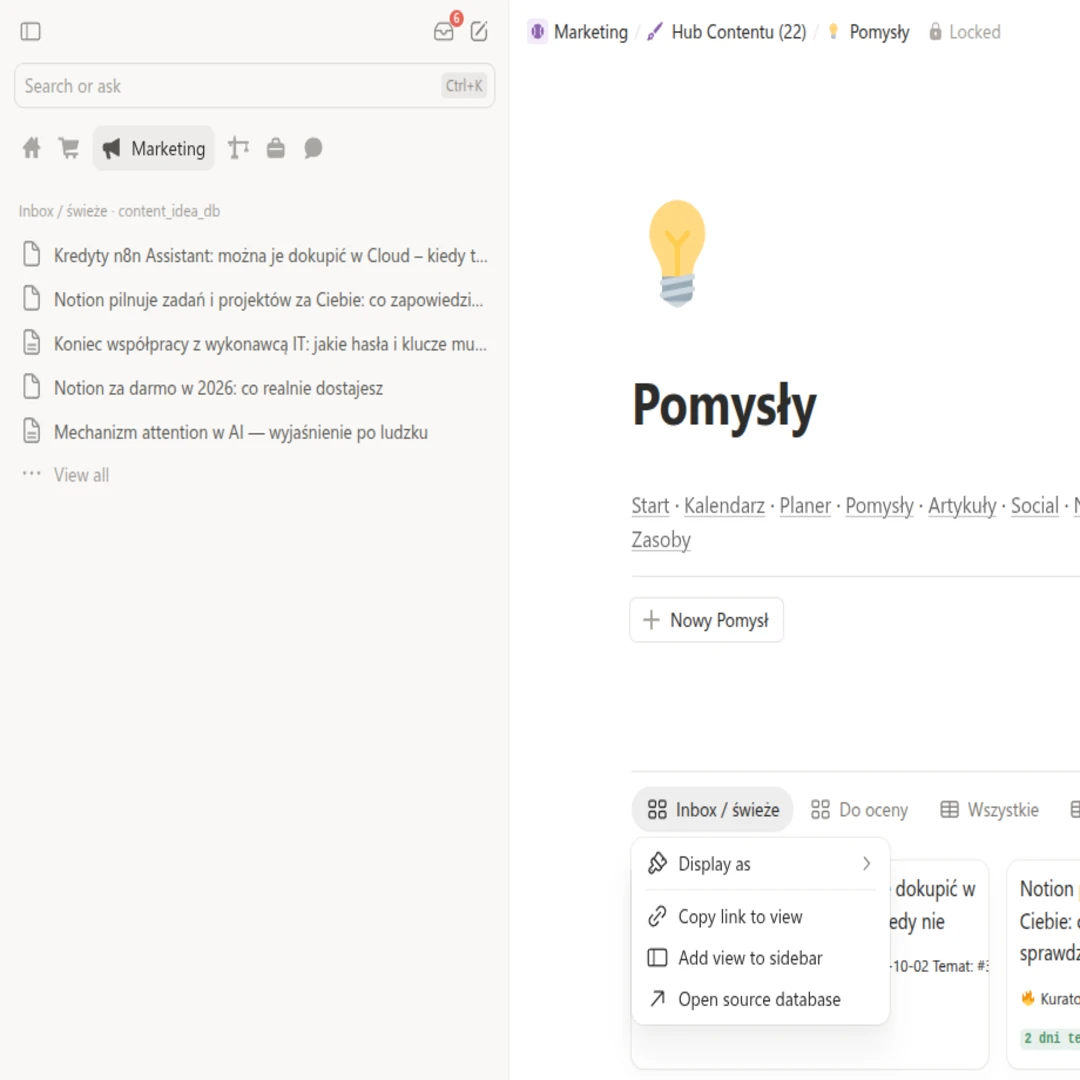Expand the Display as submenu
Viewport: 1080px width, 1080px height.
tap(760, 864)
